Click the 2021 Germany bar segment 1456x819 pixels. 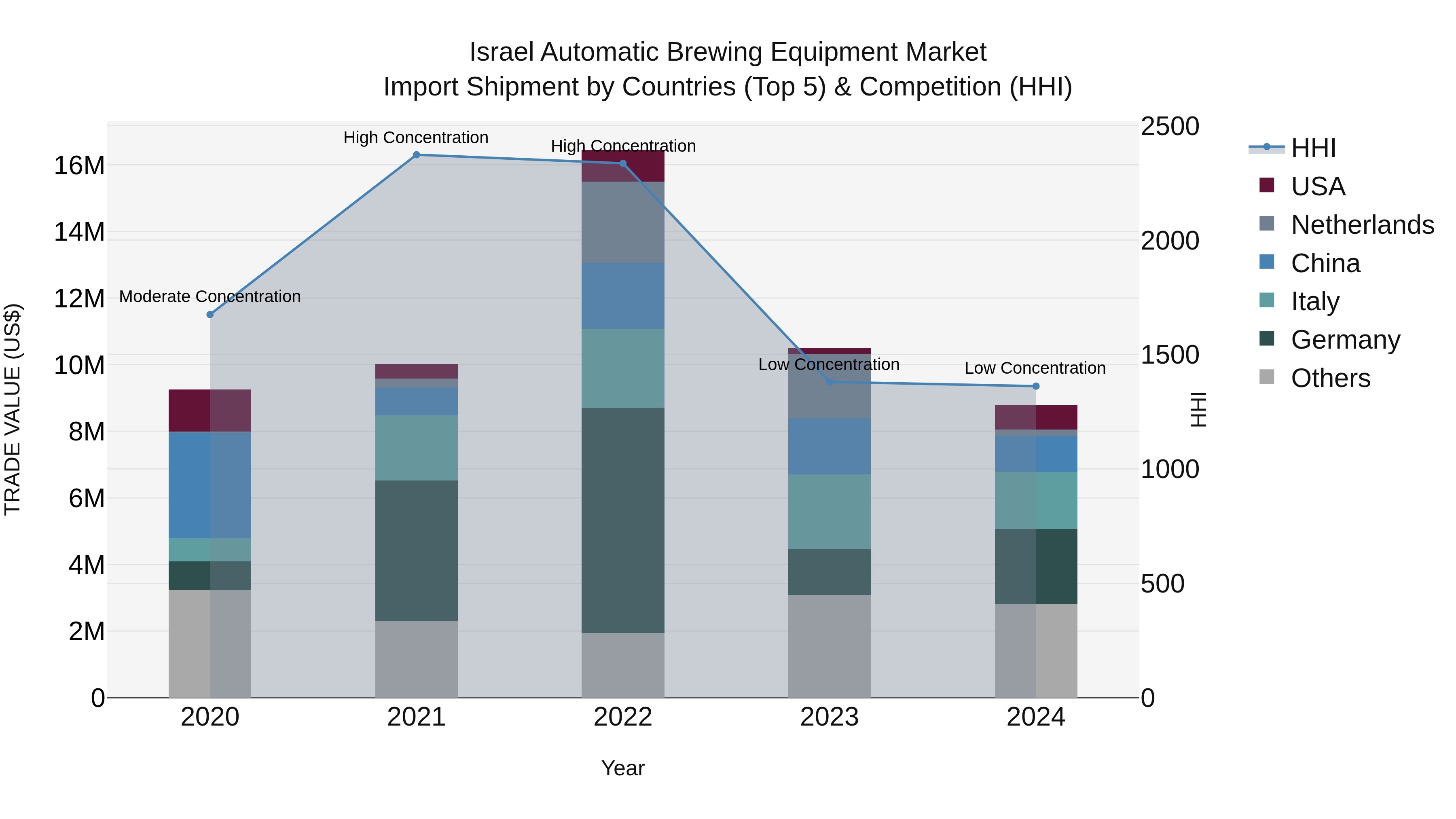(x=417, y=551)
